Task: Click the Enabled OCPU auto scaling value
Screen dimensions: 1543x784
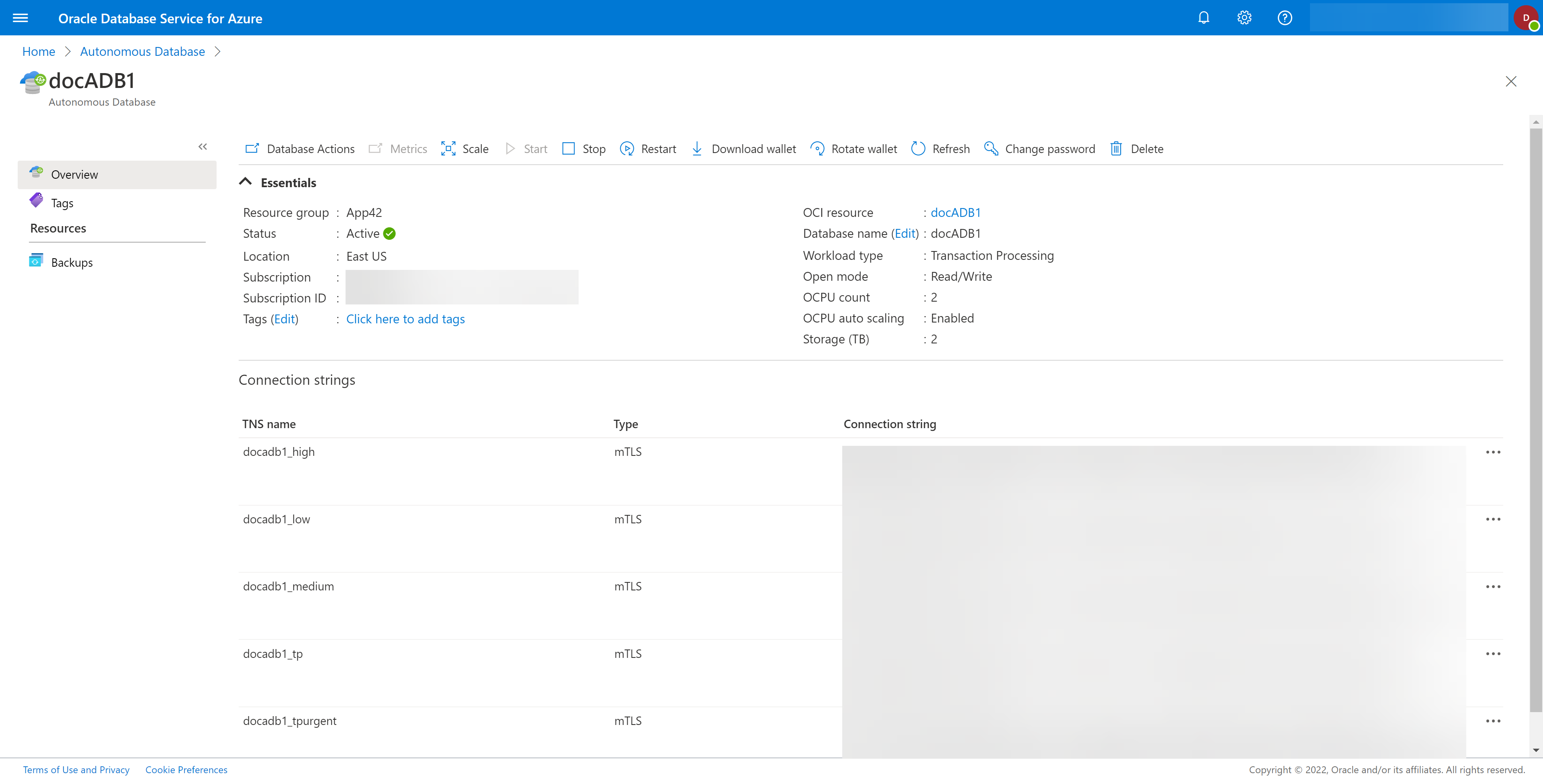Action: [x=952, y=318]
